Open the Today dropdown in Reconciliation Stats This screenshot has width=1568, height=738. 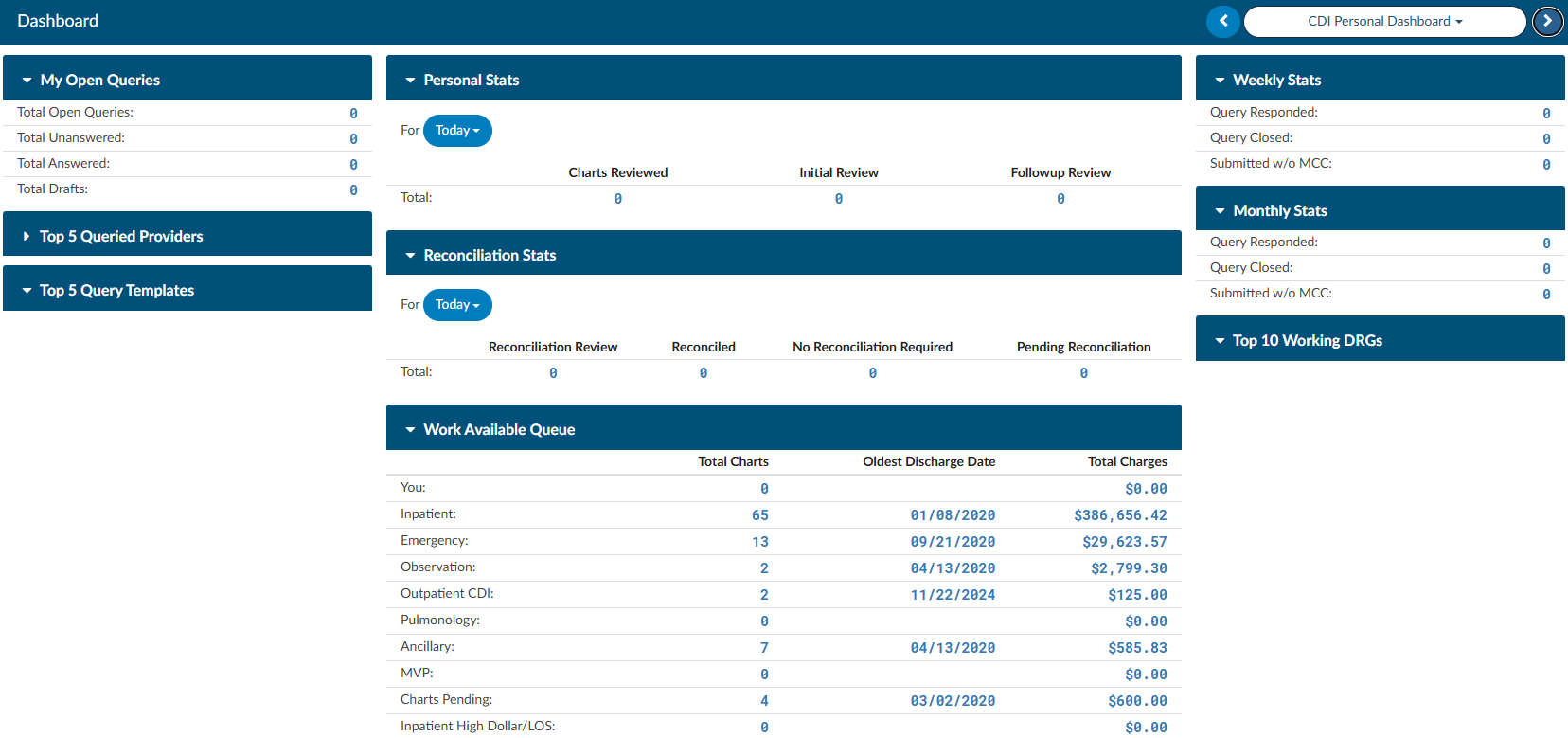point(457,305)
